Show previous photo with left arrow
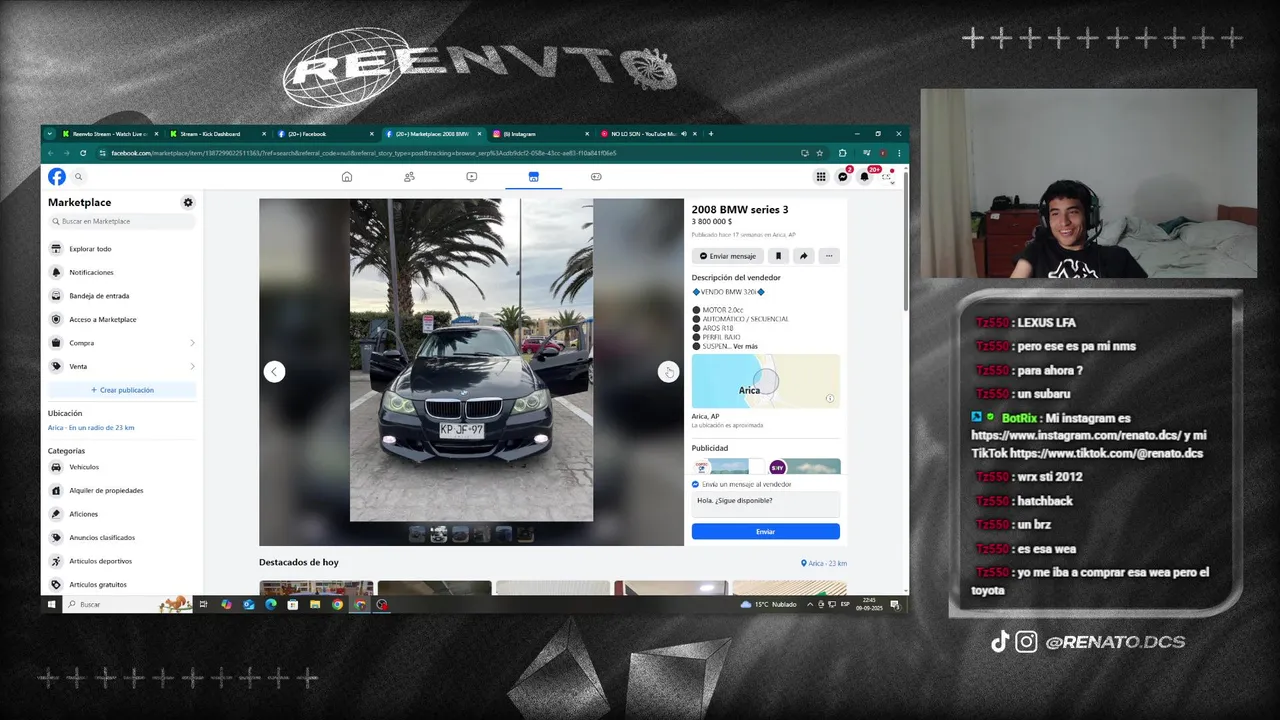Viewport: 1280px width, 720px height. 274,372
